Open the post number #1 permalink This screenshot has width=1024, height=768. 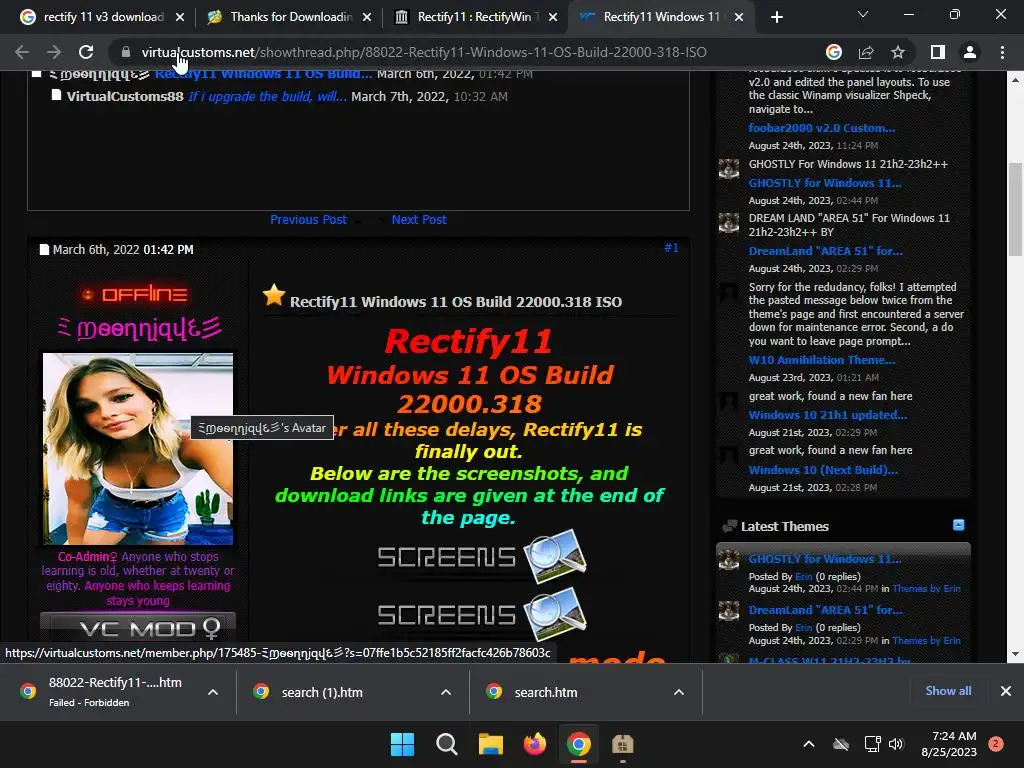click(671, 248)
